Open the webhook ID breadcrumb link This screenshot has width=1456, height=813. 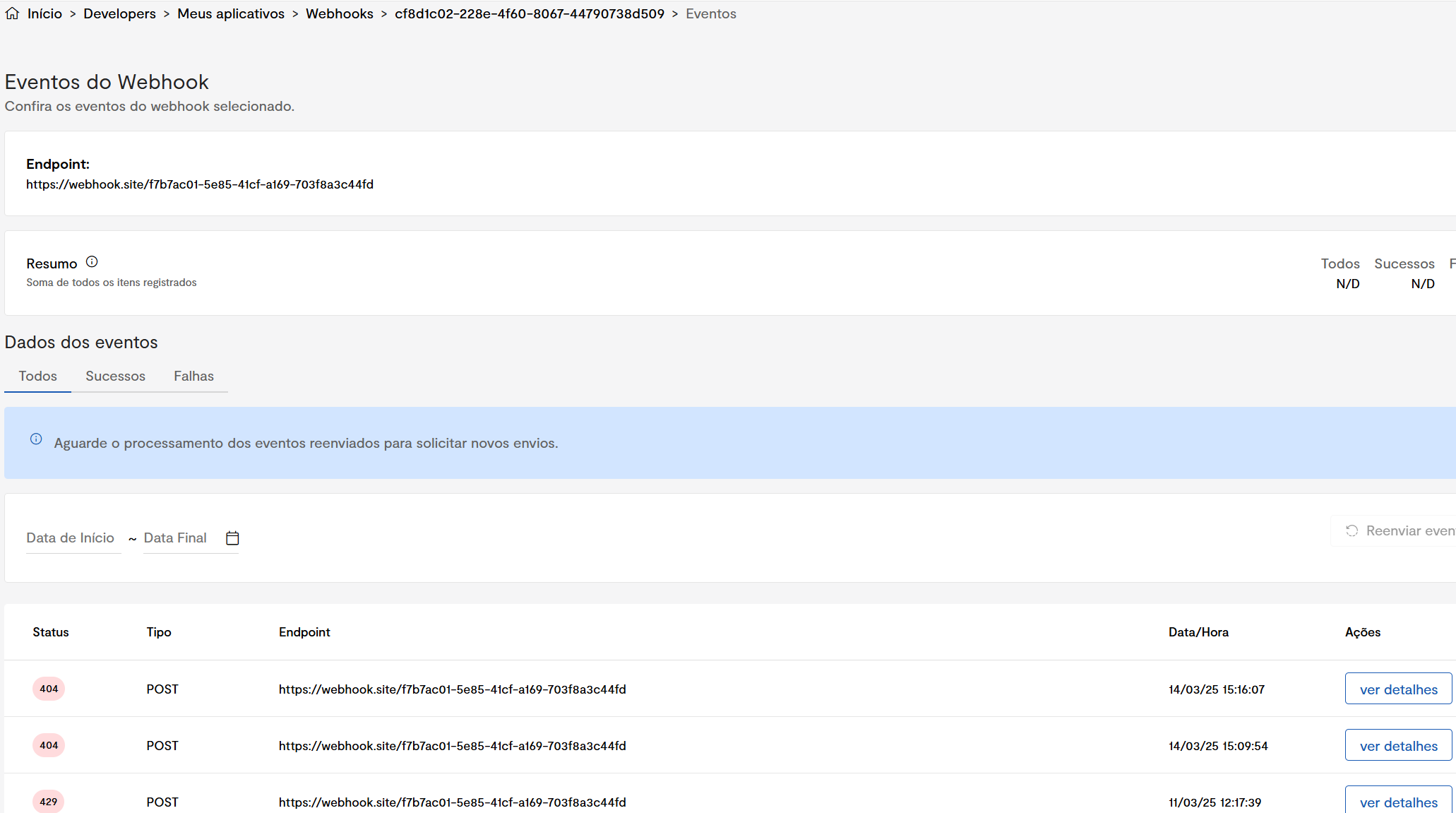pyautogui.click(x=529, y=13)
